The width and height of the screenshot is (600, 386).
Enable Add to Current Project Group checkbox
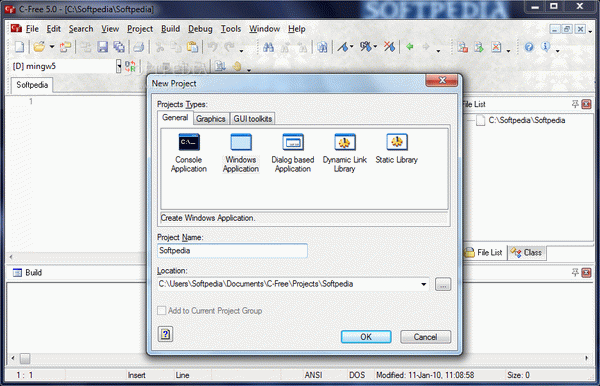[161, 310]
